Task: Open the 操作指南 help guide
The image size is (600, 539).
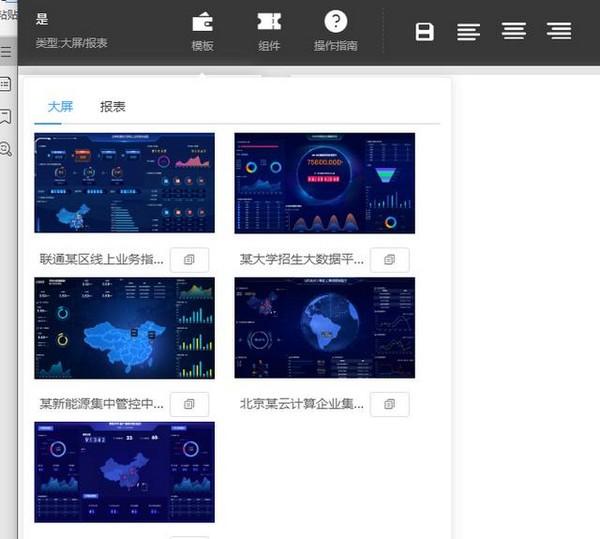Action: coord(336,31)
